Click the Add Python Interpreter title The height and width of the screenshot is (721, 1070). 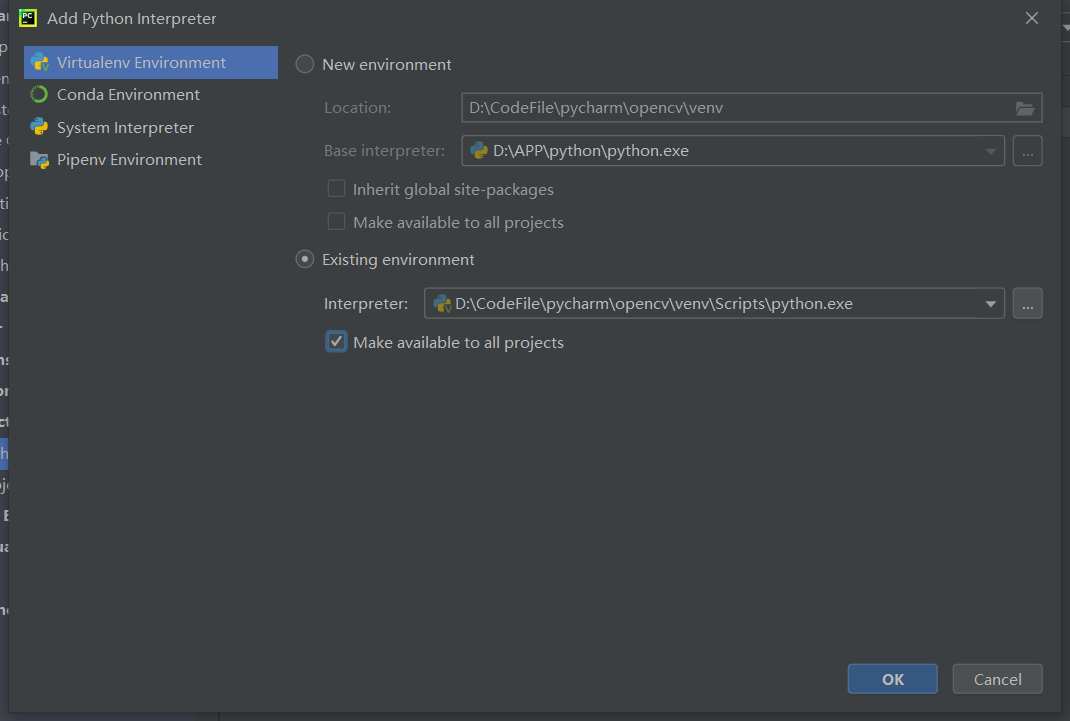tap(132, 18)
